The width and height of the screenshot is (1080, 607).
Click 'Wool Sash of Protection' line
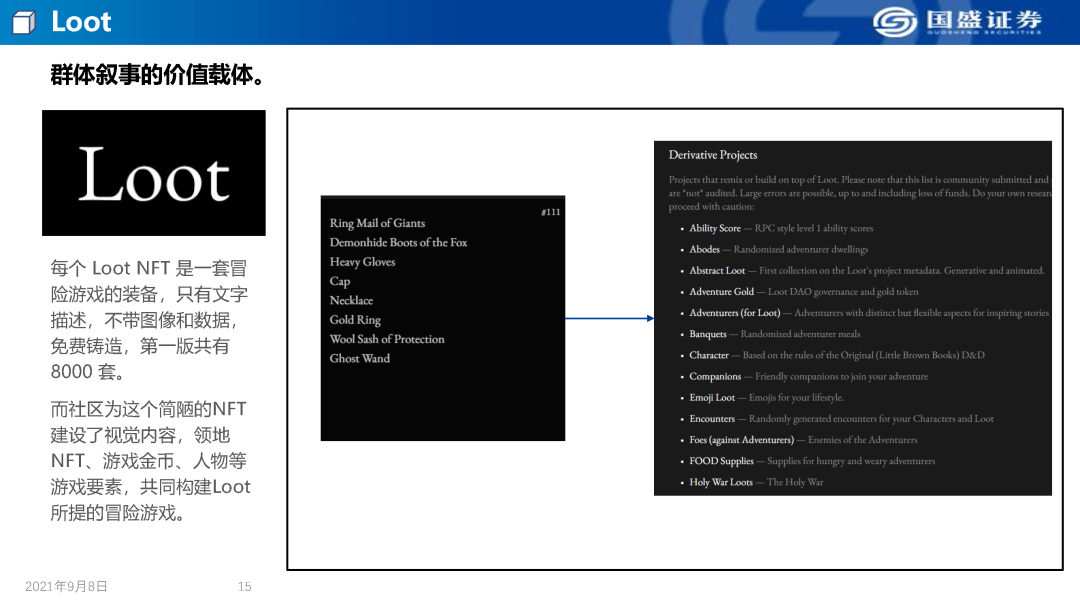pyautogui.click(x=387, y=339)
